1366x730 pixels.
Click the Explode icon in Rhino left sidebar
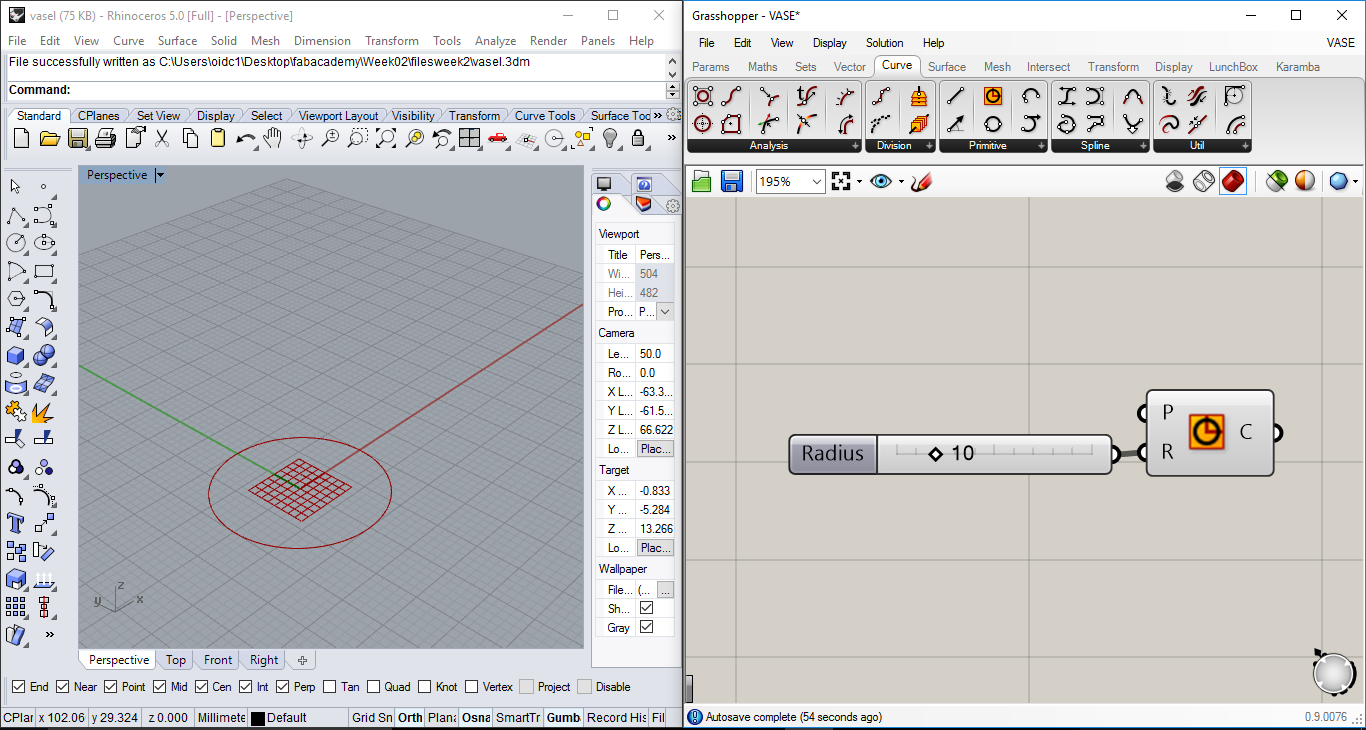pos(44,411)
